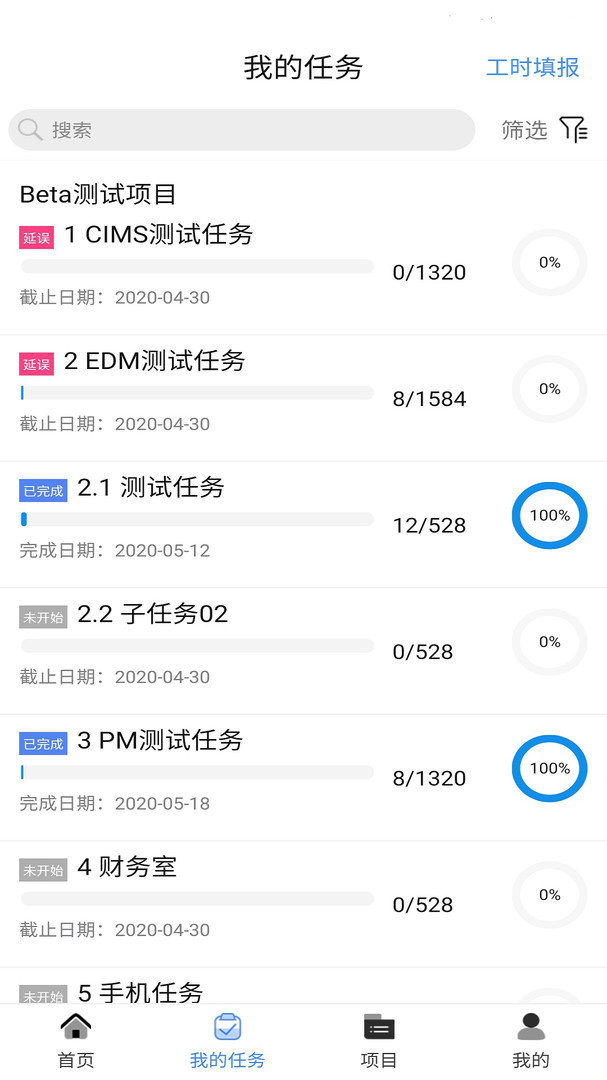Tap the 已完成 badge on PM测试任务
607x1080 pixels.
pos(43,743)
